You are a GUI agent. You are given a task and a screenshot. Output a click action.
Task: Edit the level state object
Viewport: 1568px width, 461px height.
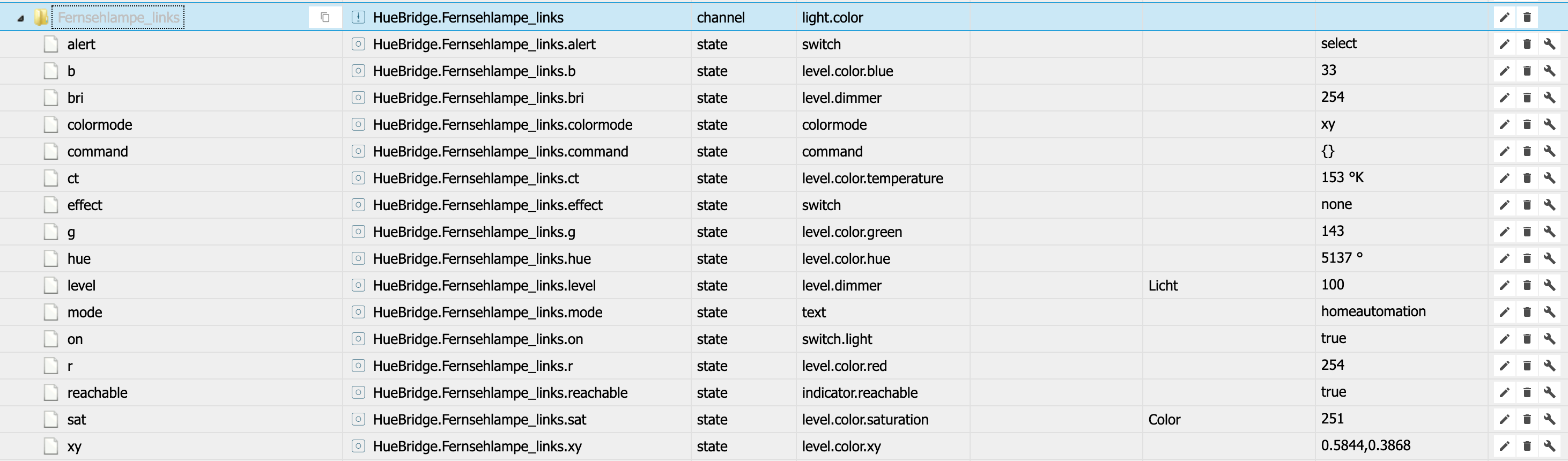coord(1504,285)
